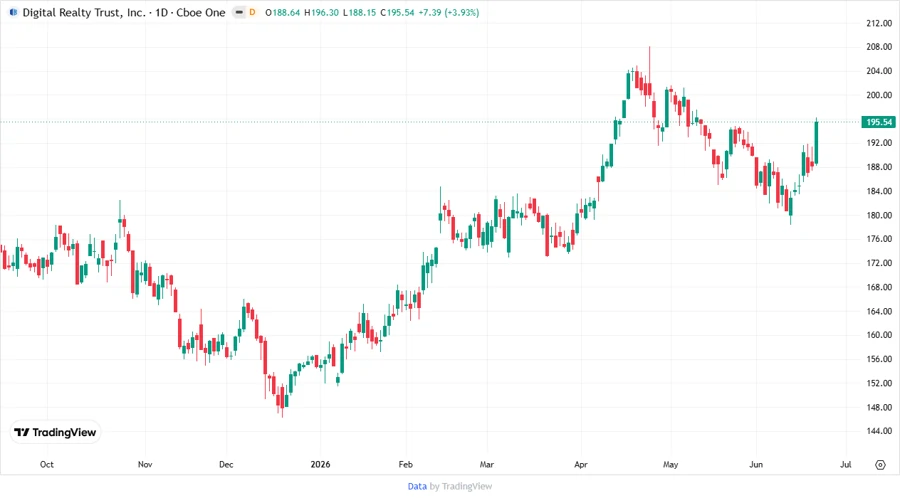Click the Mar label on the time axis

click(487, 464)
